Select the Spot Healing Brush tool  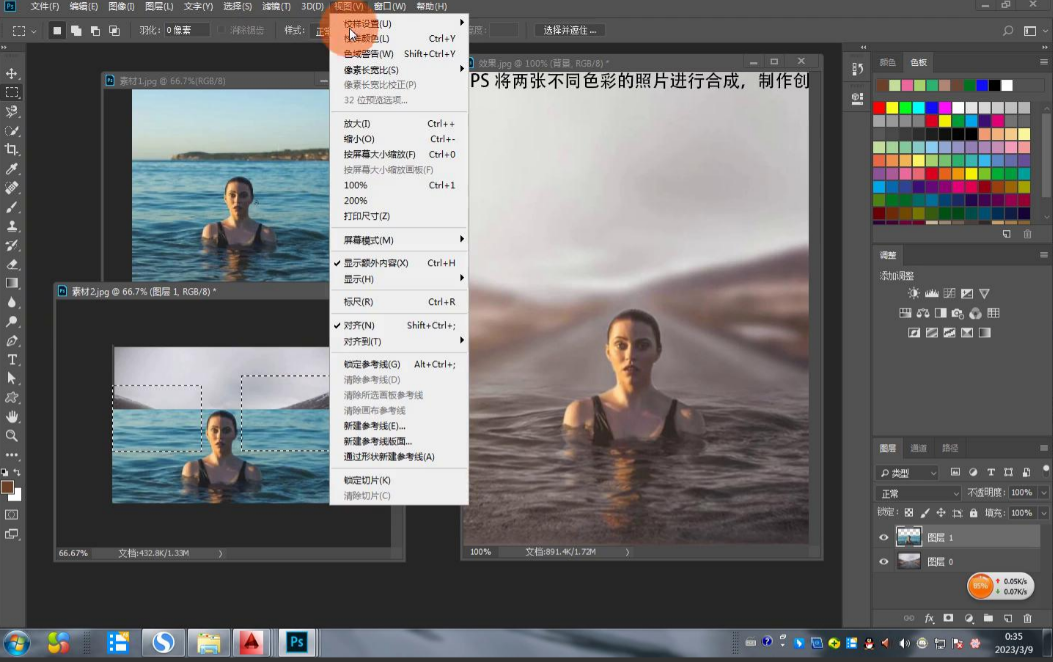(x=12, y=188)
